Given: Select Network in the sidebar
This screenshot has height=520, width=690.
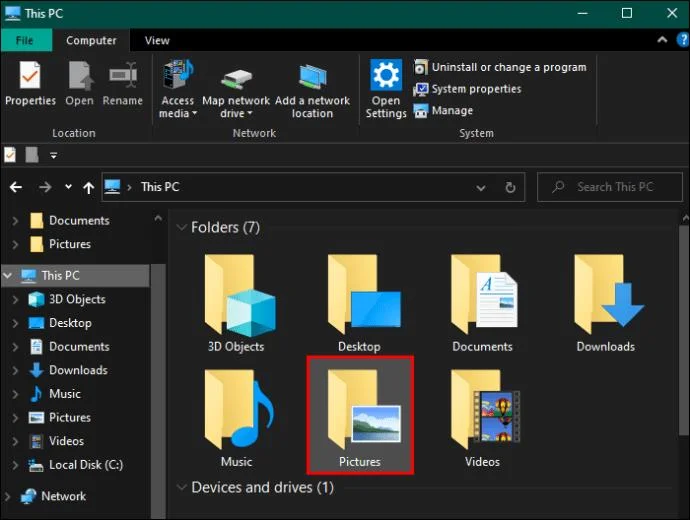Looking at the screenshot, I should point(53,496).
